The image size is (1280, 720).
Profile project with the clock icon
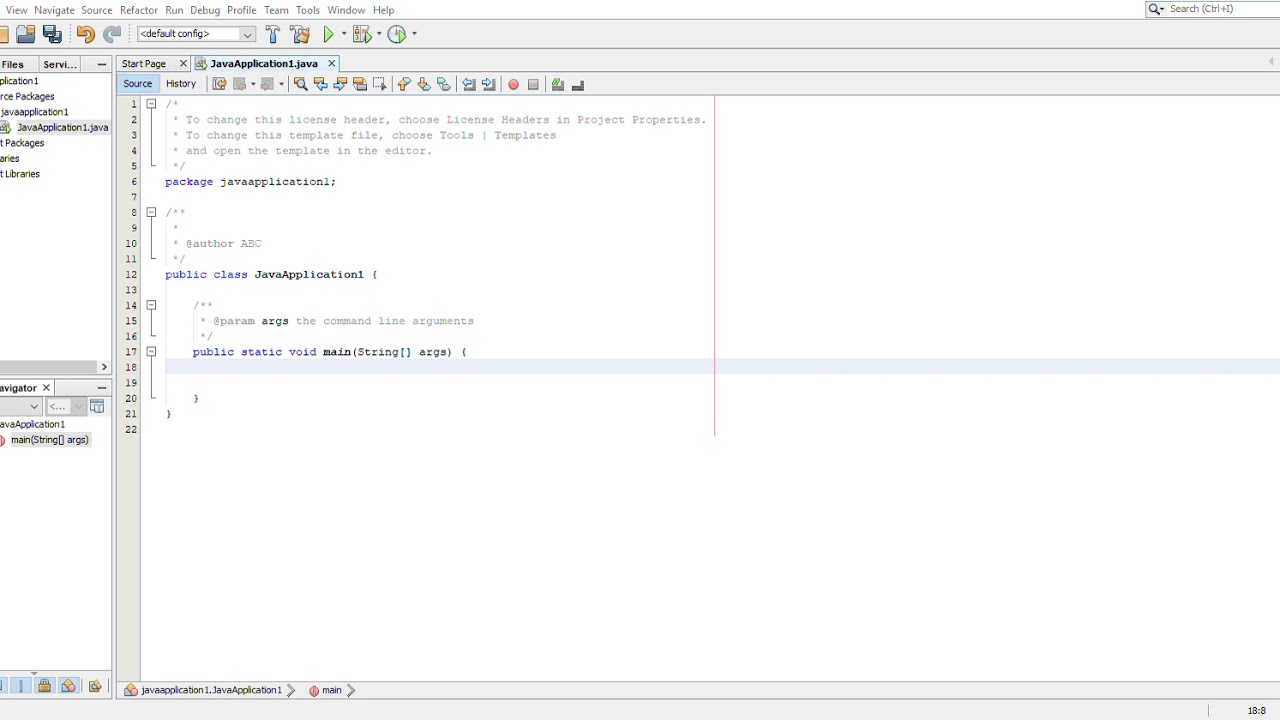tap(397, 34)
